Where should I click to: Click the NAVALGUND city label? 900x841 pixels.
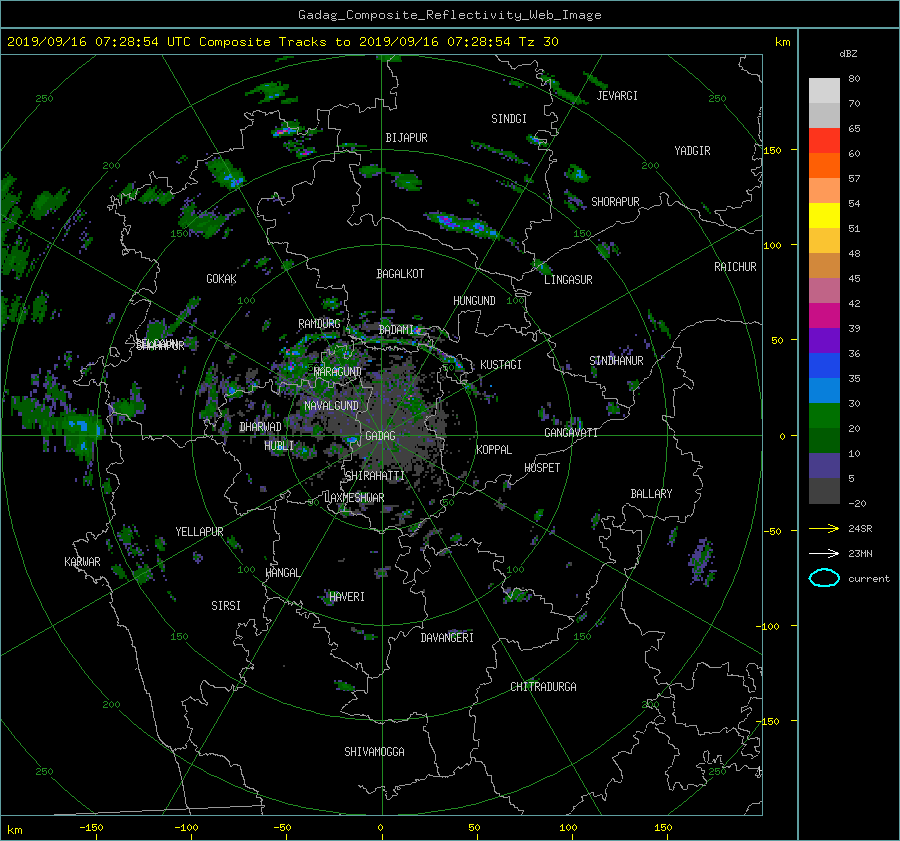coord(331,406)
